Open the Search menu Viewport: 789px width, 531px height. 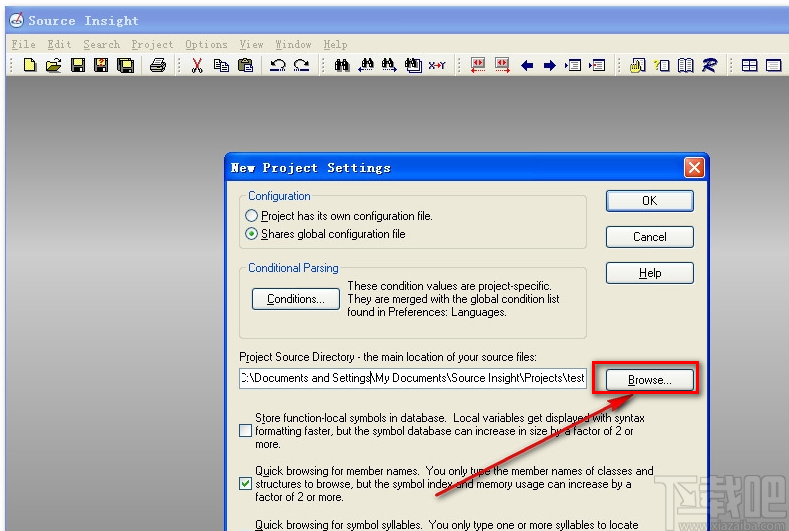coord(102,44)
